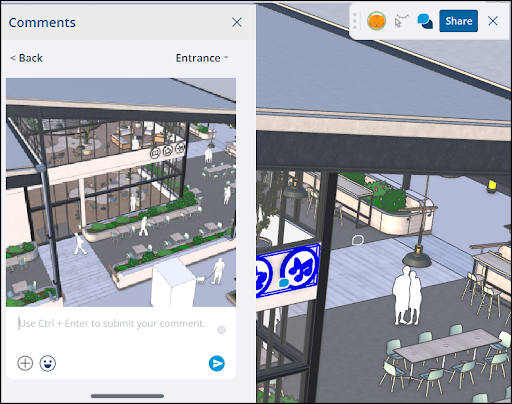The image size is (512, 404).
Task: Click the panel's bottom grab handle bar
Action: pos(127,396)
